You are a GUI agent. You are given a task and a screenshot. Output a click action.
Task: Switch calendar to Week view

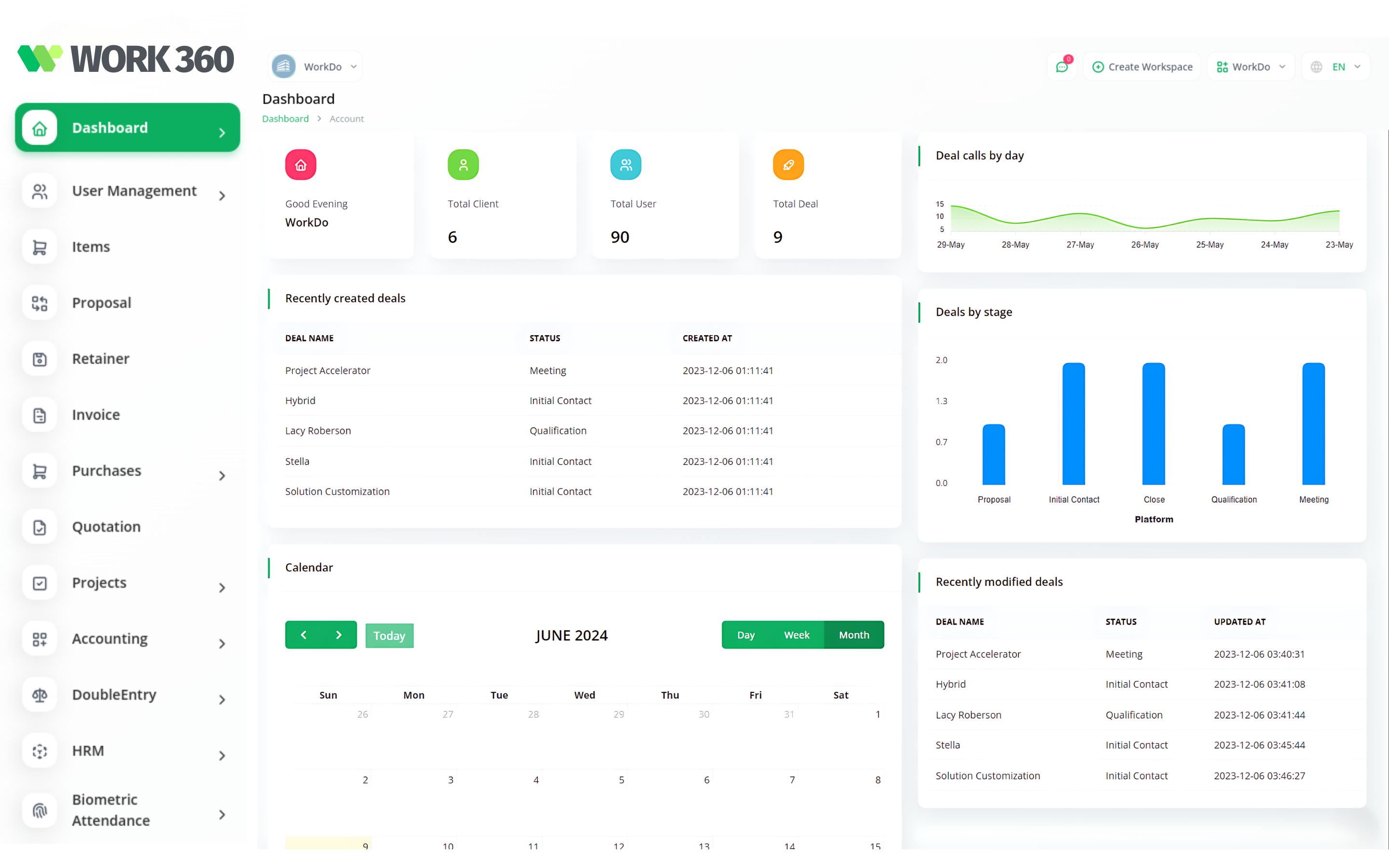coord(797,635)
